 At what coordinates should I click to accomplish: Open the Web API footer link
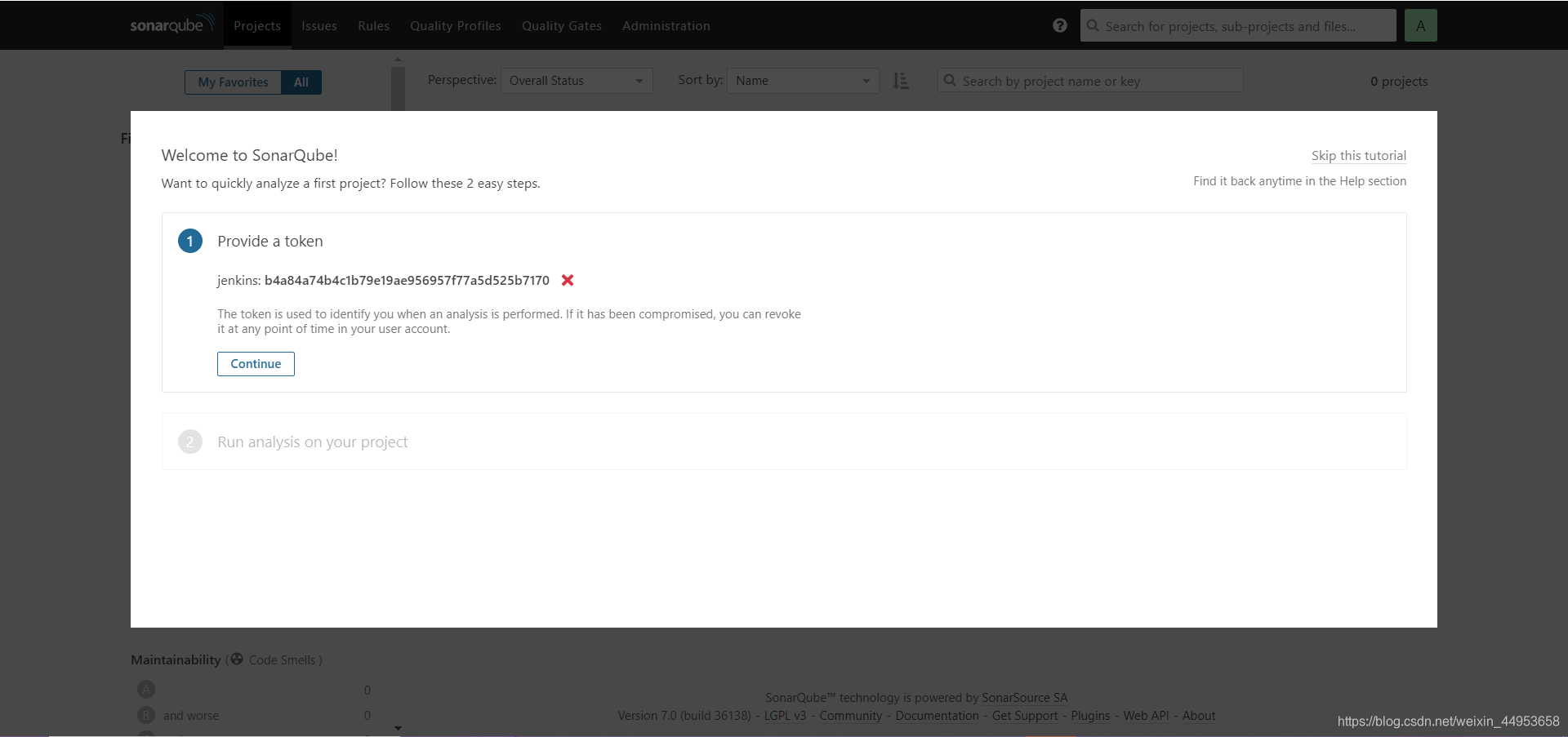pyautogui.click(x=1146, y=716)
